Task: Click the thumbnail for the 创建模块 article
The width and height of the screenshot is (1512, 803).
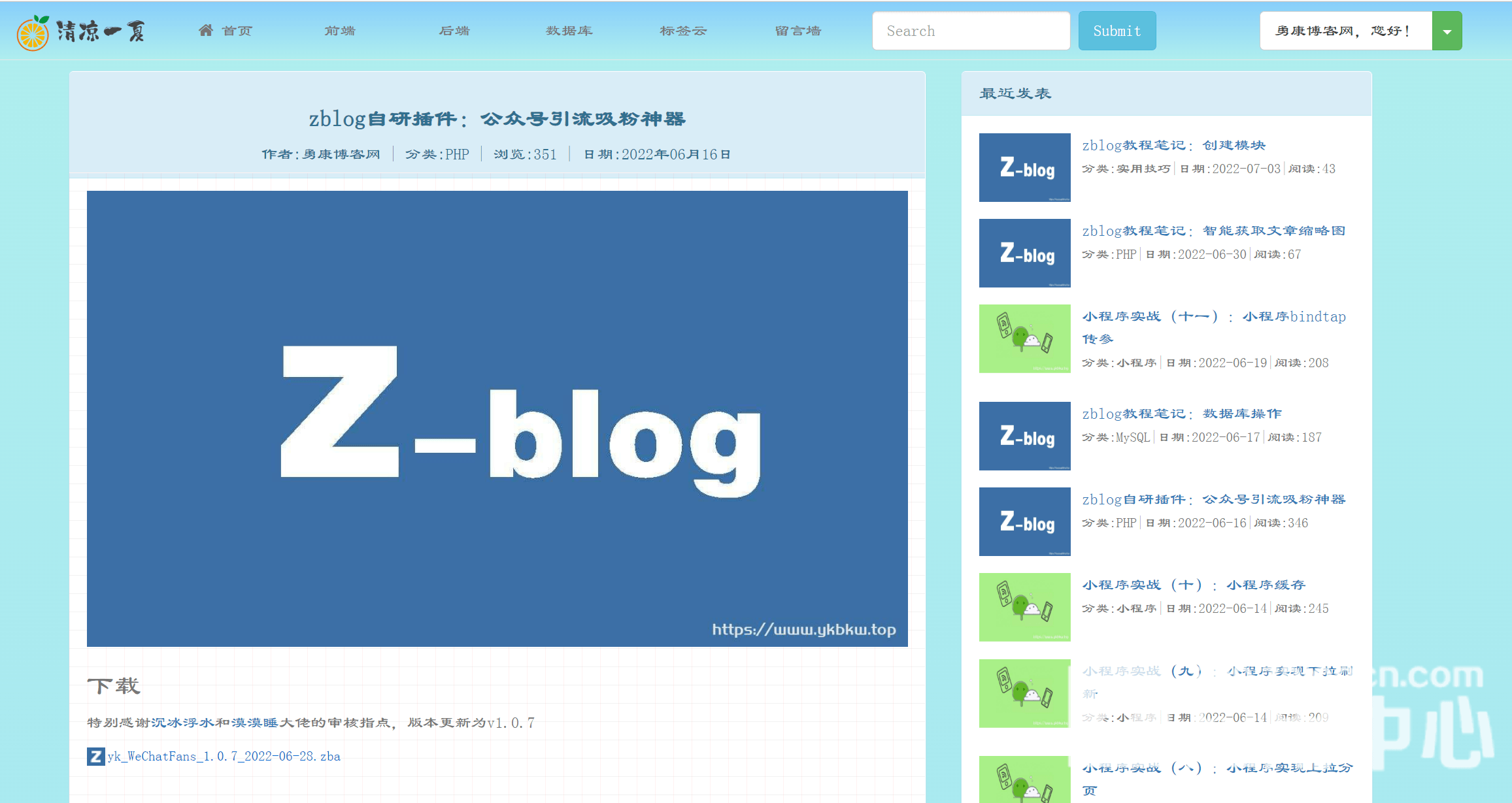Action: (1024, 167)
